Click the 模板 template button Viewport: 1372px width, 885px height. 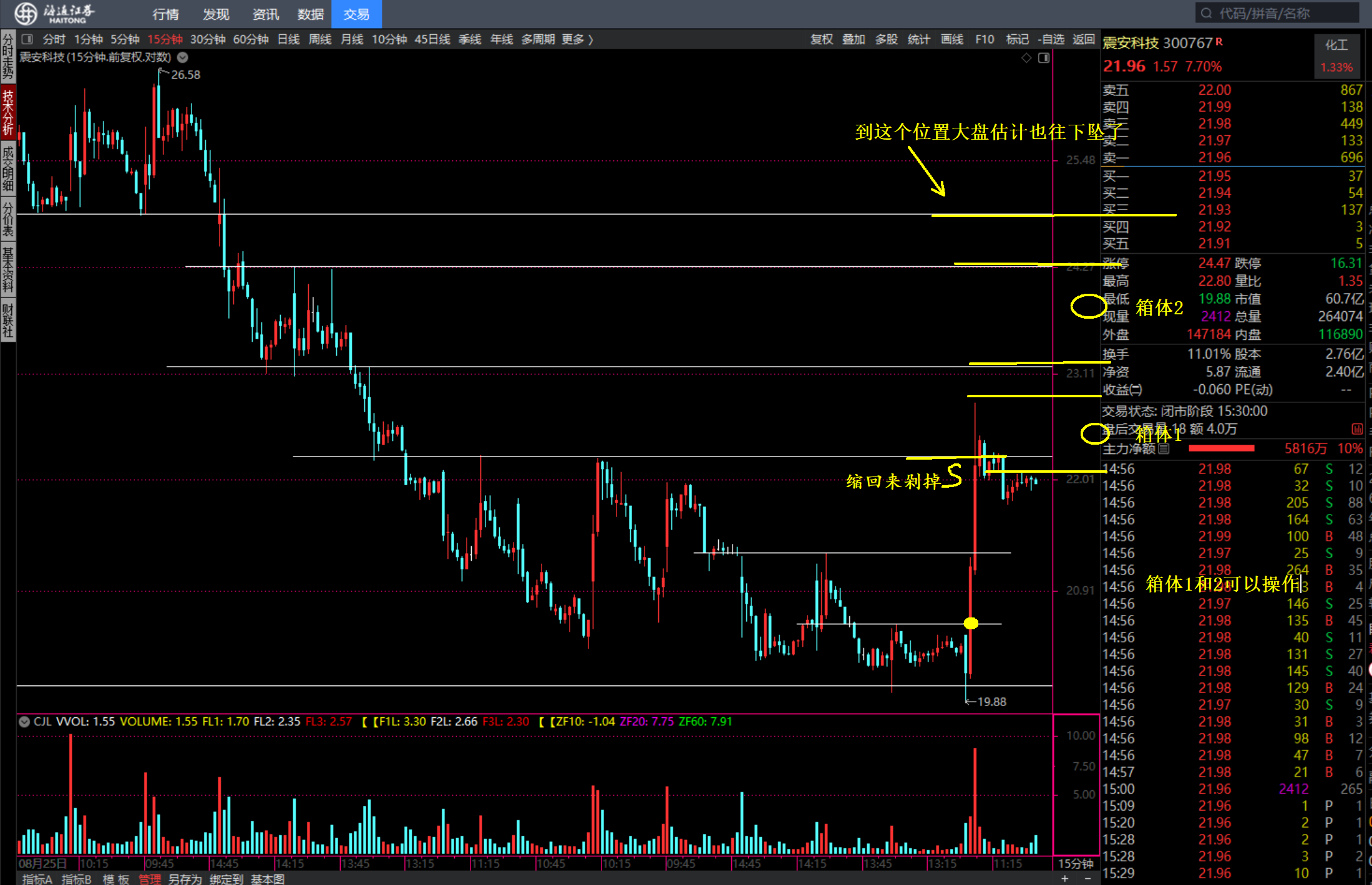(115, 879)
